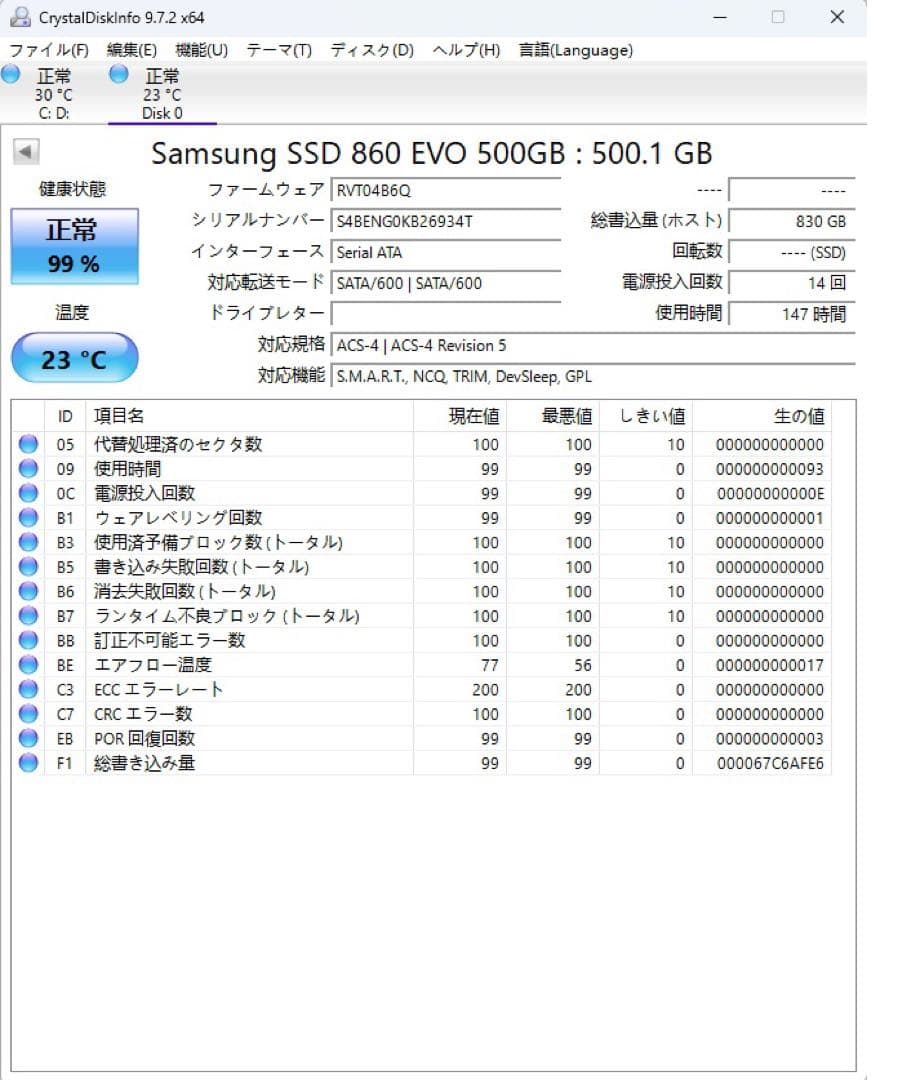Click the features field with S.M.A.R.T., NCQ, TRIM

coord(593,377)
